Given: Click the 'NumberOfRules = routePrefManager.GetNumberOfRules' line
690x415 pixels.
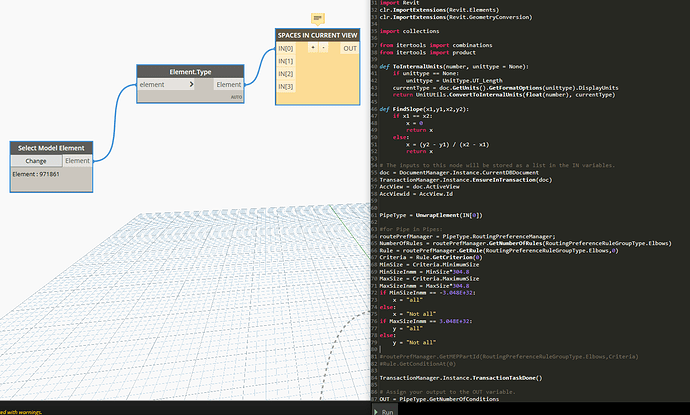Looking at the screenshot, I should click(525, 243).
